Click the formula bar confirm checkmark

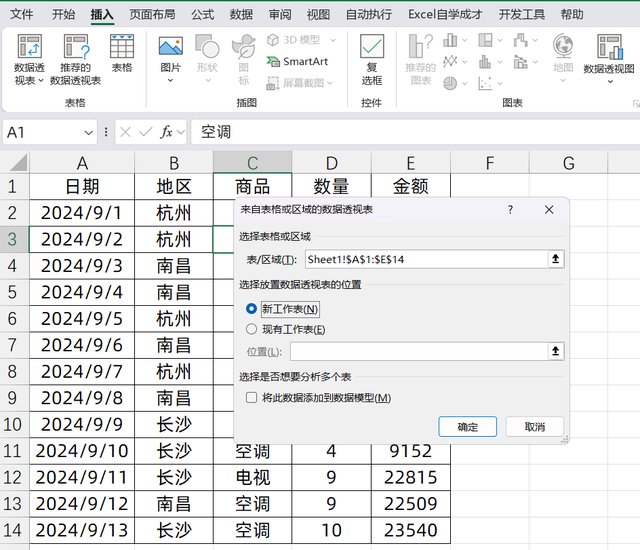[145, 132]
